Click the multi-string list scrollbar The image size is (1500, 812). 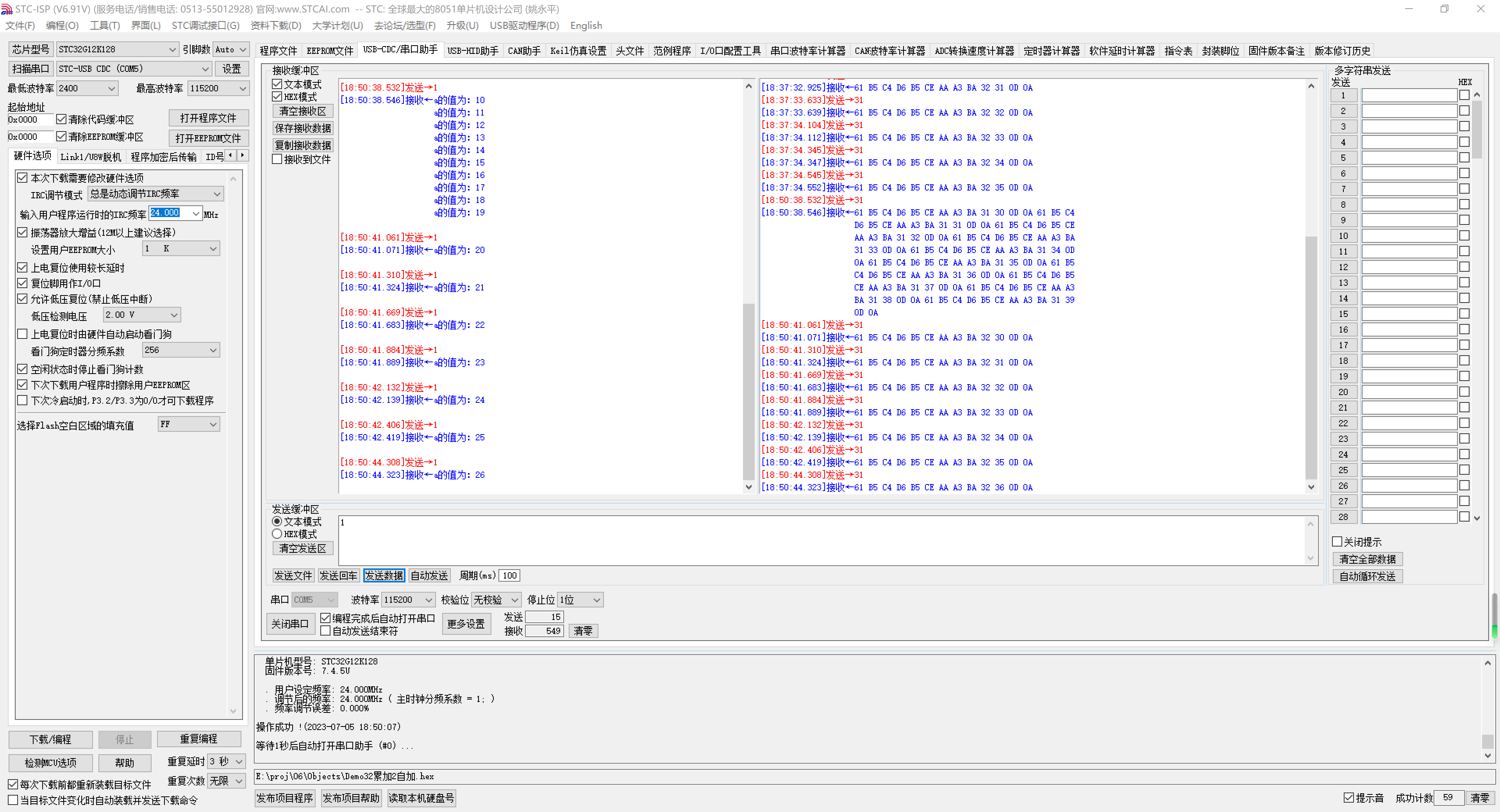[x=1477, y=306]
